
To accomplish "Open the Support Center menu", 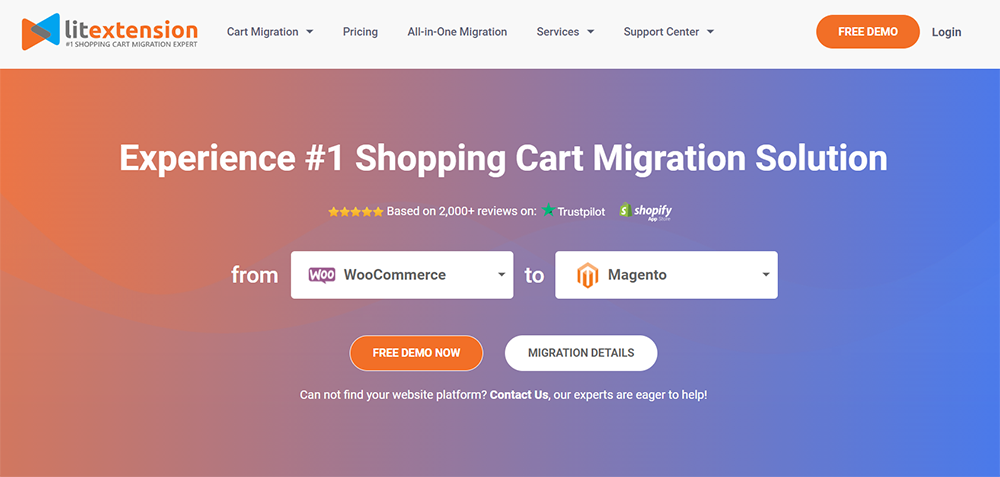I will (669, 32).
